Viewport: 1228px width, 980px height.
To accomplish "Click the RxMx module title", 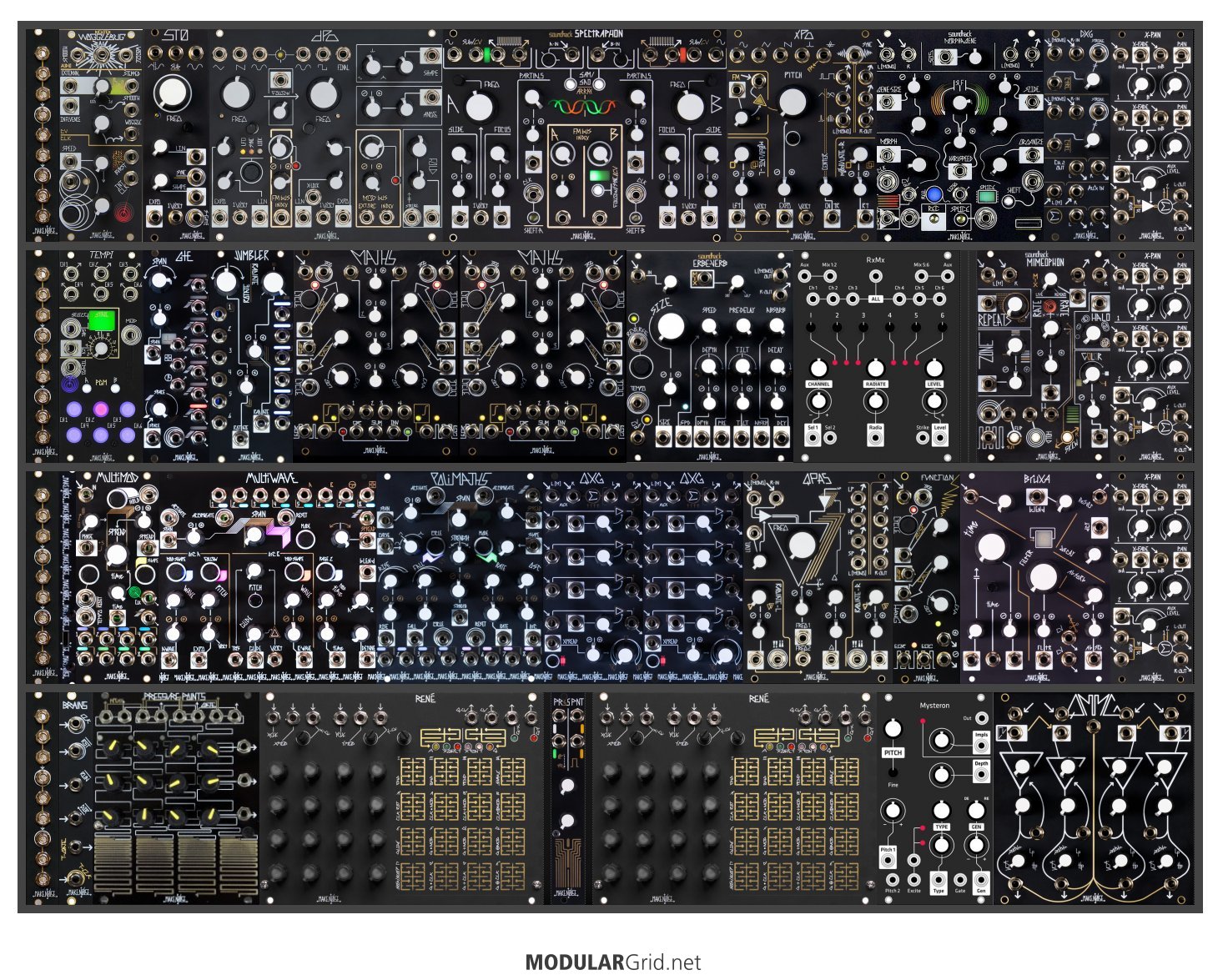I will 875,259.
